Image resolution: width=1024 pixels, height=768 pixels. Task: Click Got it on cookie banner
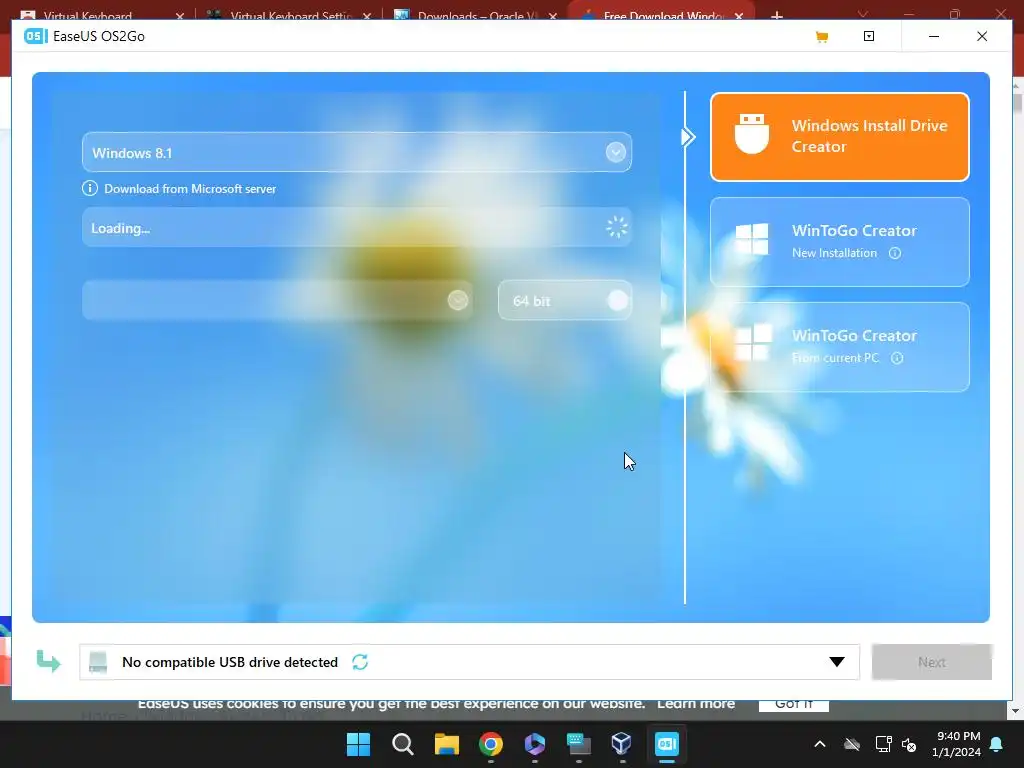point(793,705)
